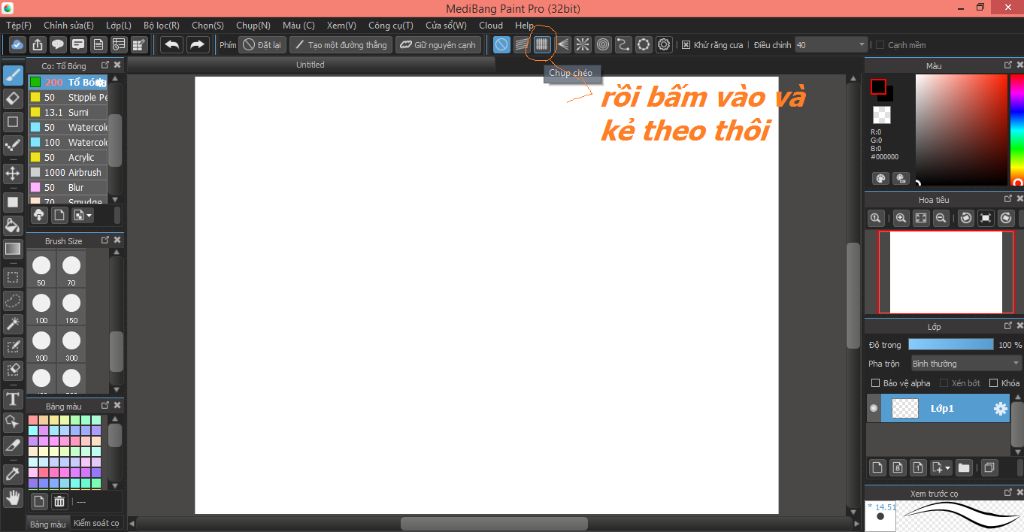Select the Hand pan tool

point(12,499)
